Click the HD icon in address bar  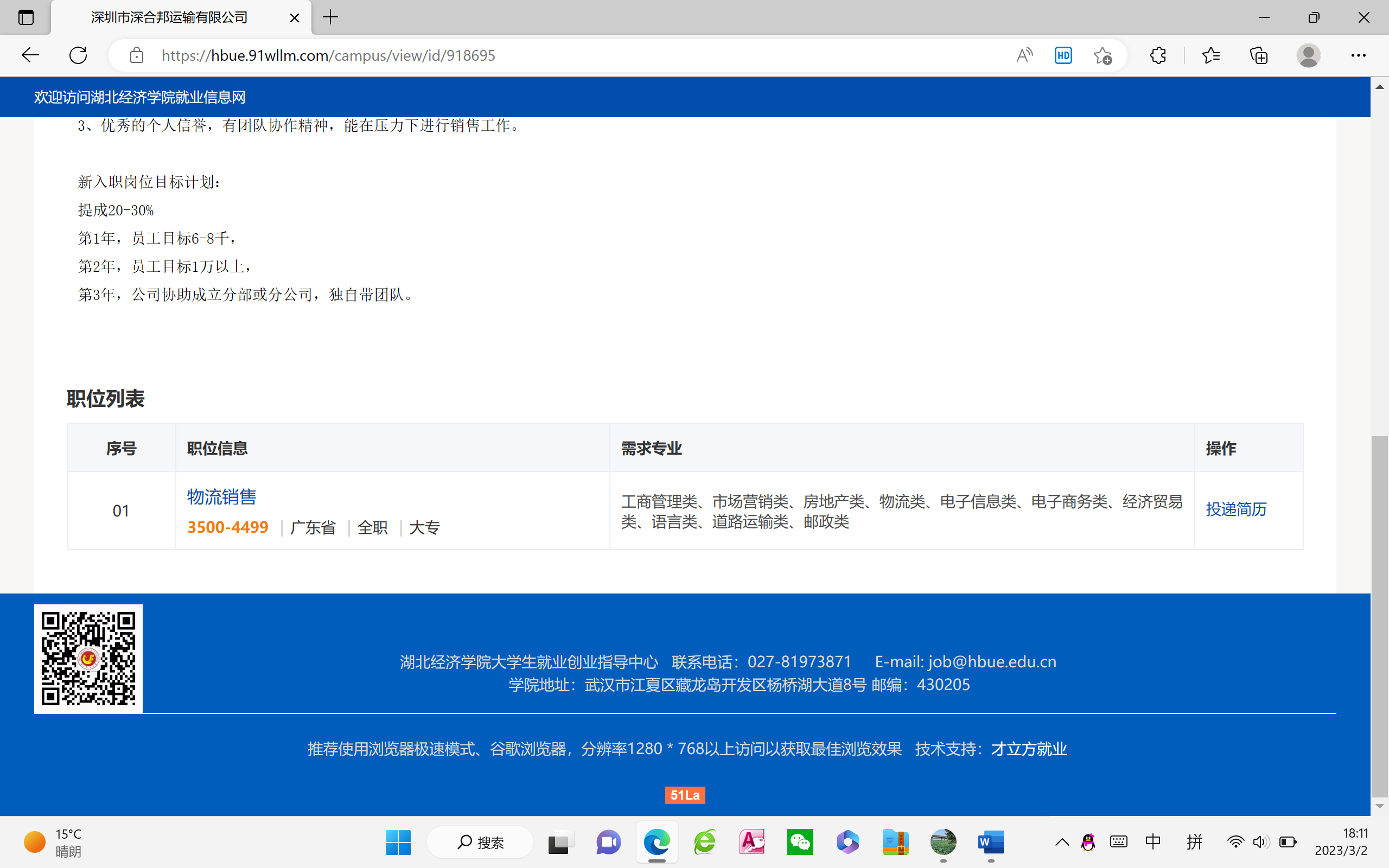(x=1063, y=55)
